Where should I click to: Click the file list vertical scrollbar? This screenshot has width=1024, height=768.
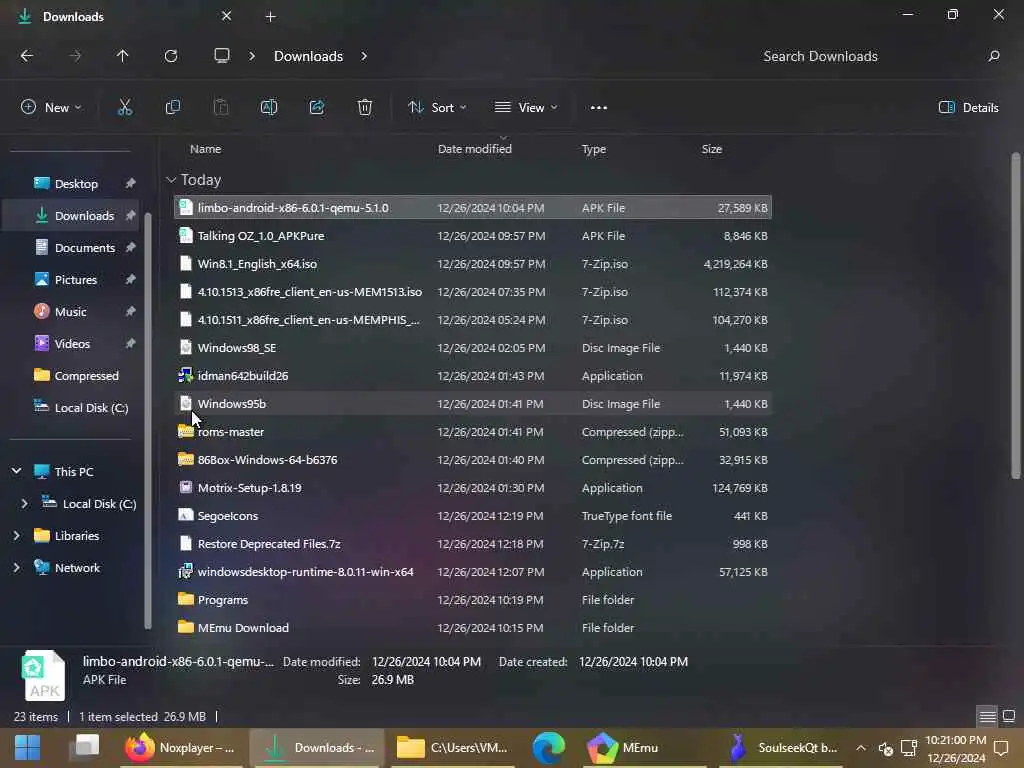[x=1016, y=317]
